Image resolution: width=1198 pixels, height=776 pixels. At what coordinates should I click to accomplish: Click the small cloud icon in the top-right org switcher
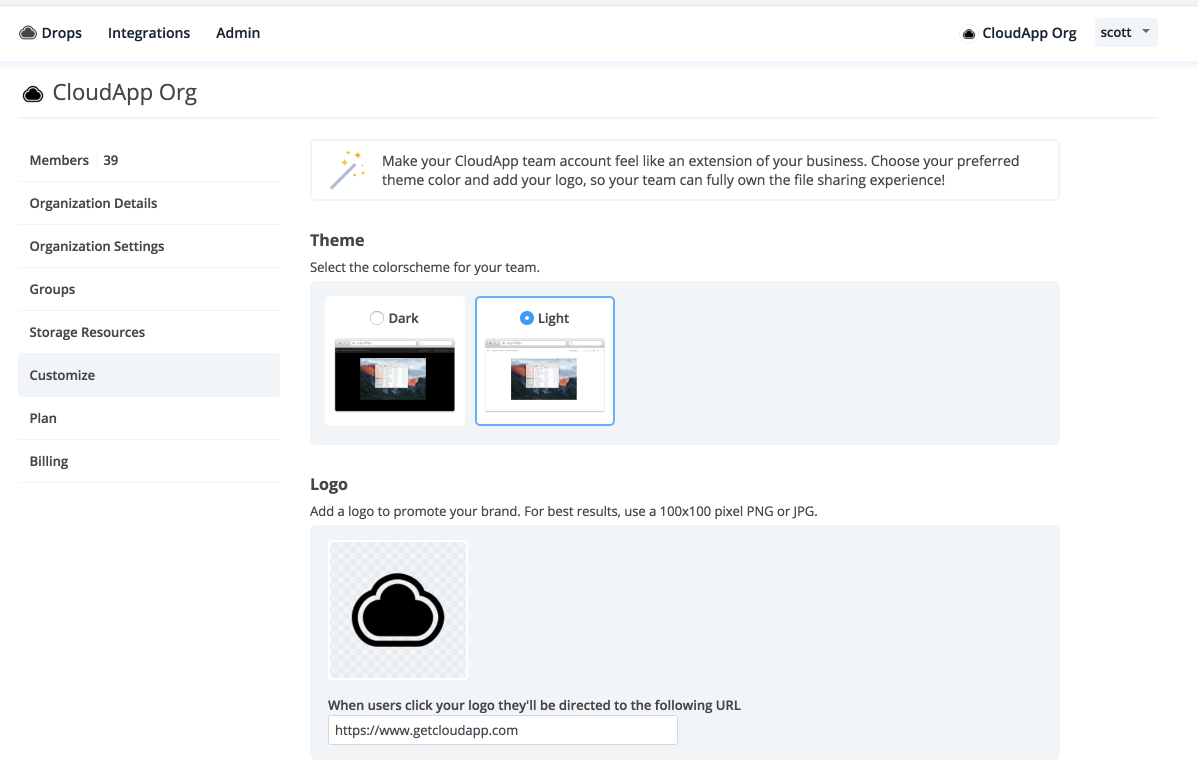point(968,34)
